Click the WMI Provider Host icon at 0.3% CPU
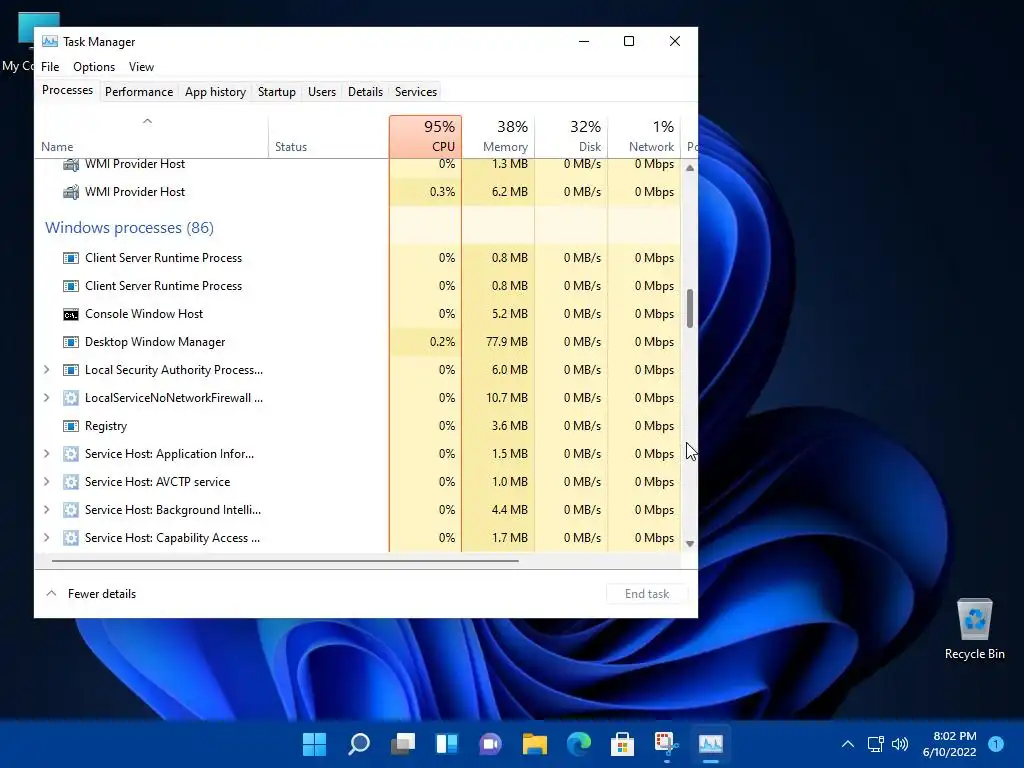 coord(71,192)
